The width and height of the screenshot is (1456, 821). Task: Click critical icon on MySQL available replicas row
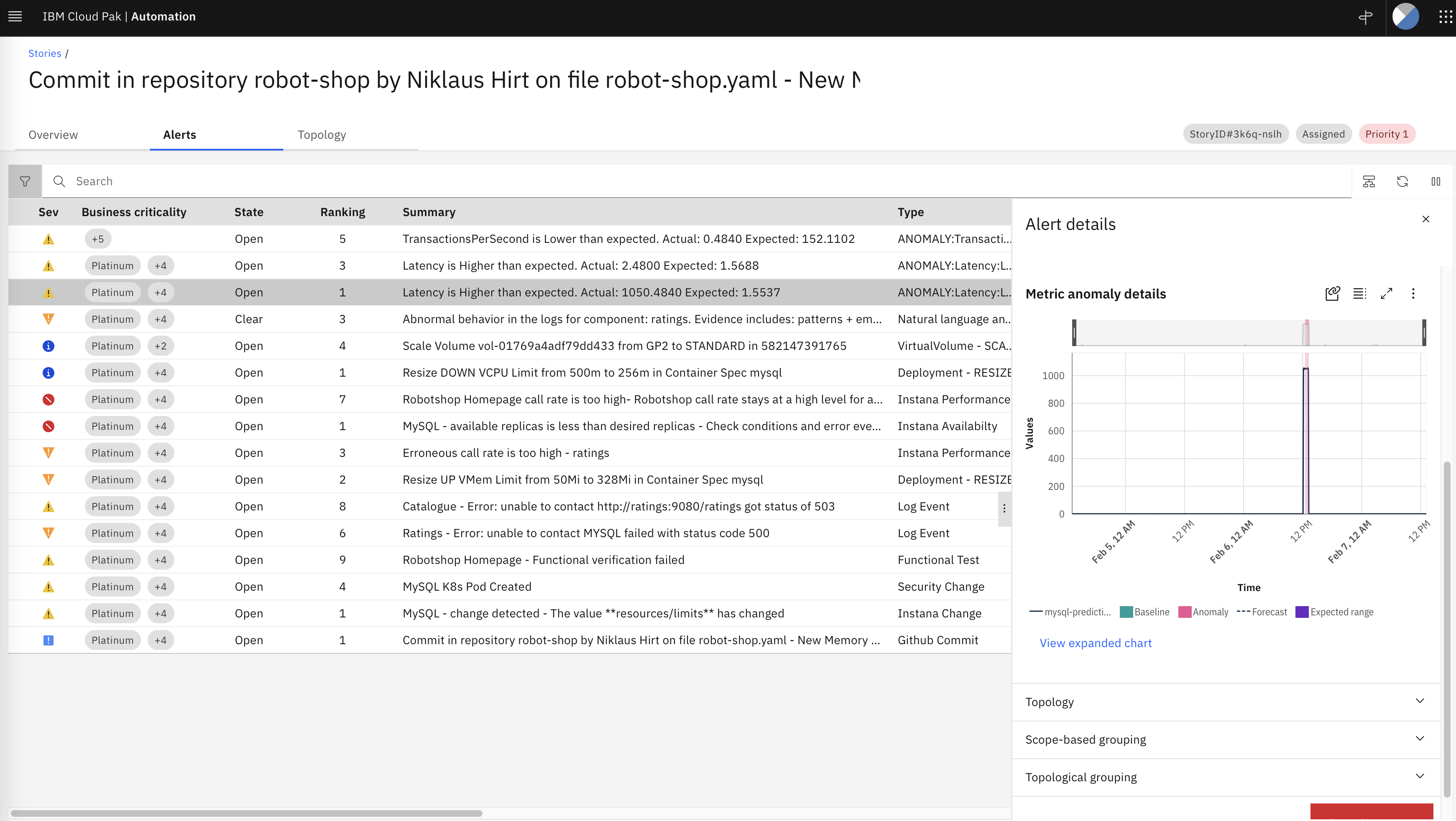coord(49,426)
